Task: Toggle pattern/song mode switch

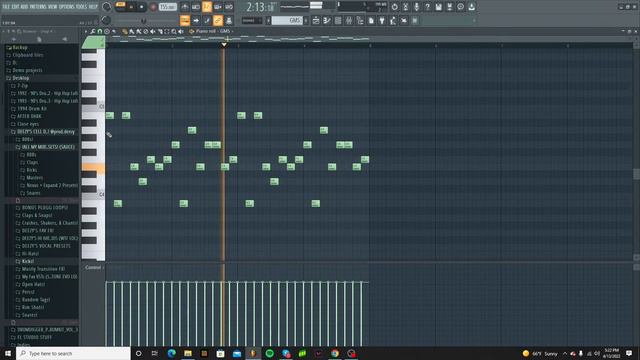Action: [x=120, y=7]
